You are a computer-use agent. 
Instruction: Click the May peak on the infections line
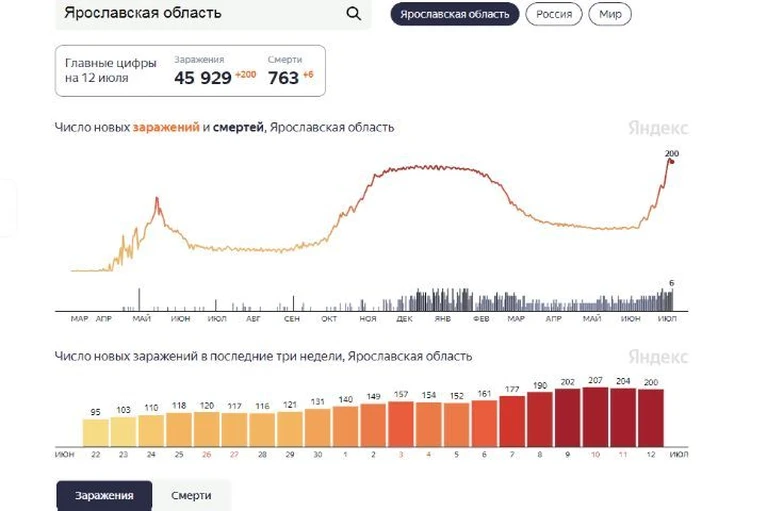click(x=157, y=199)
